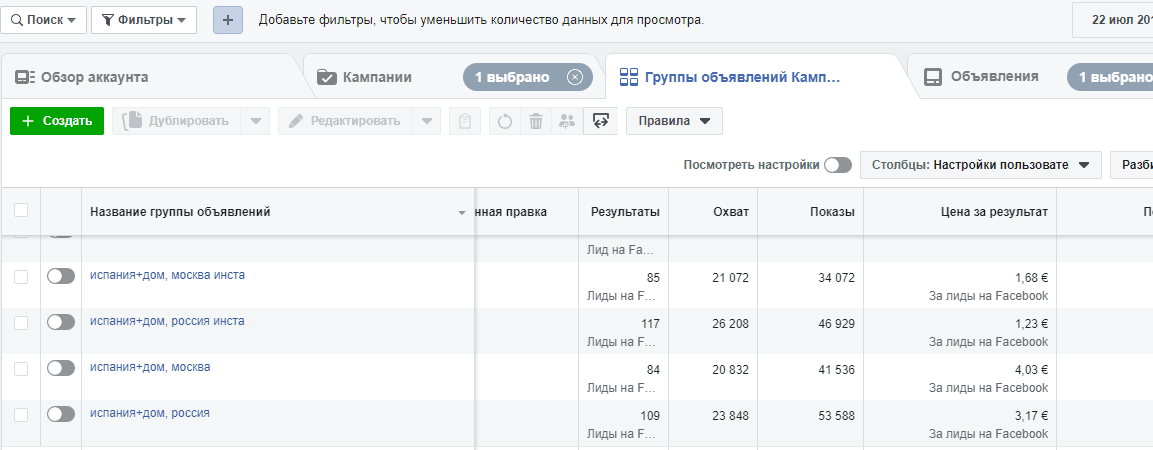Open the Столбцы columns settings dropdown
This screenshot has width=1153, height=450.
(980, 165)
